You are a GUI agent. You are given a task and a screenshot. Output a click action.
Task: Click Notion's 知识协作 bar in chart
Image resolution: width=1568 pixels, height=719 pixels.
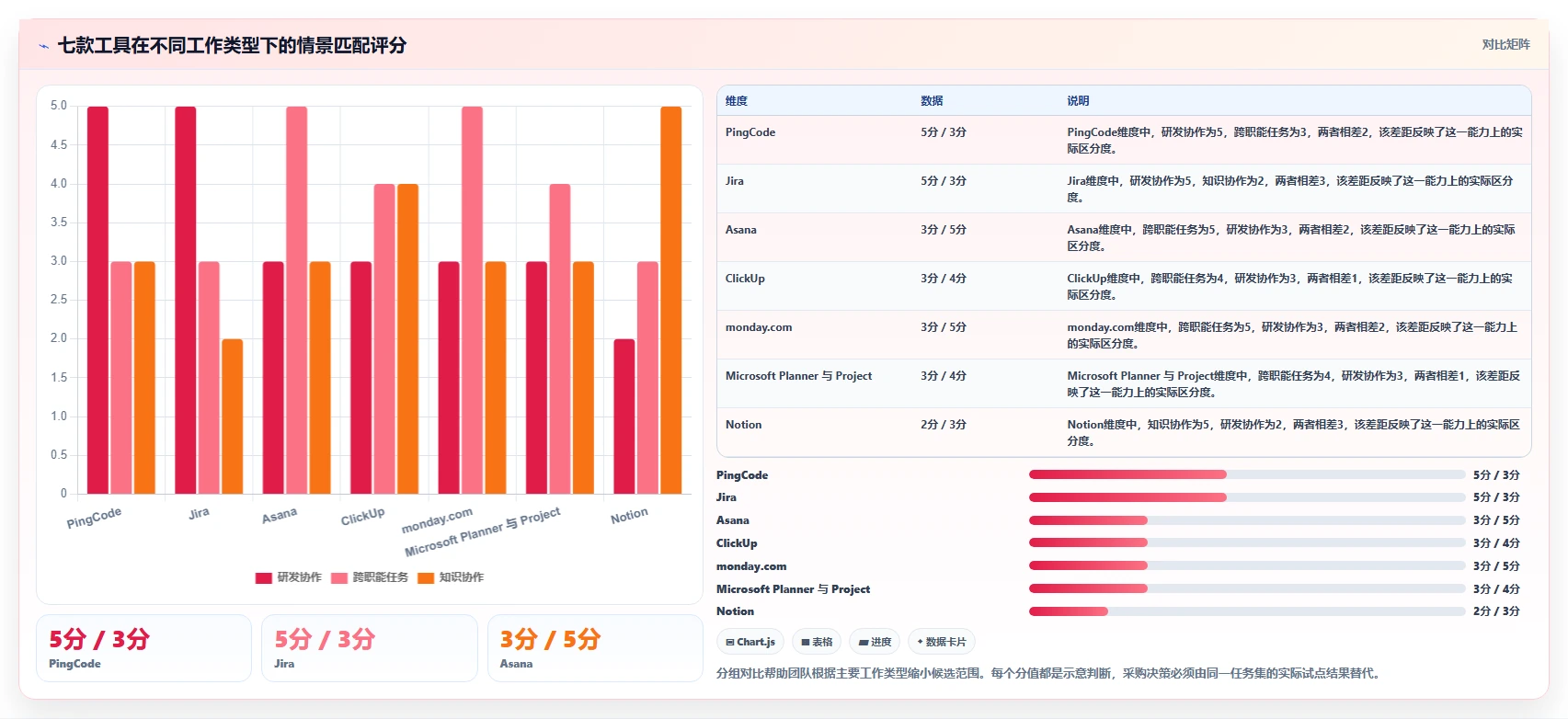[670, 300]
